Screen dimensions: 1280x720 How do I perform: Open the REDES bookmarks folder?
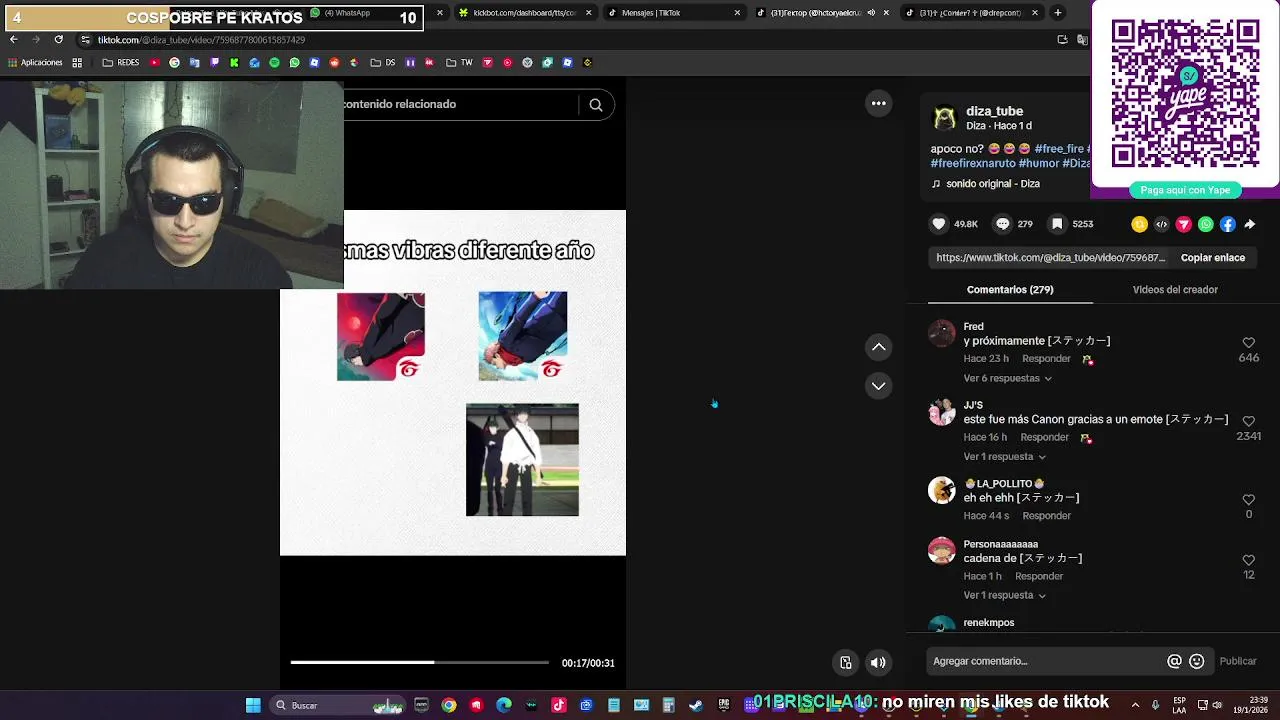point(120,62)
